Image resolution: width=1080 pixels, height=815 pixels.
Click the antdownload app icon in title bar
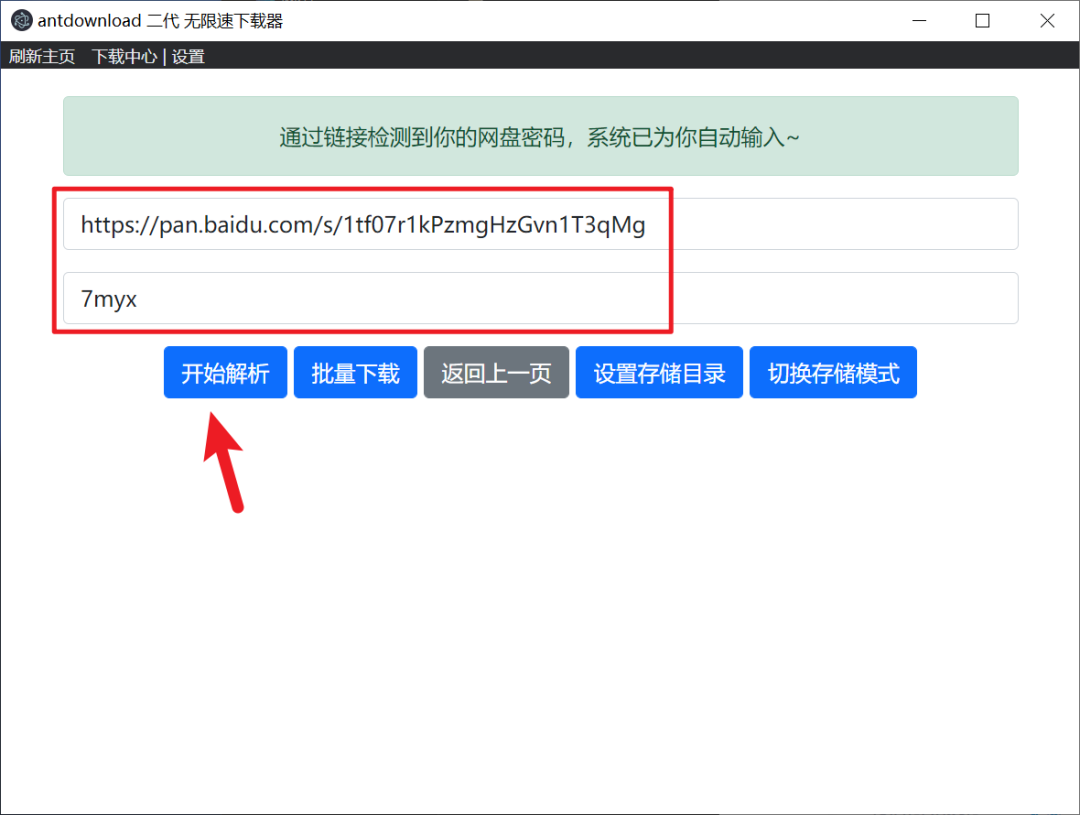(x=21, y=21)
